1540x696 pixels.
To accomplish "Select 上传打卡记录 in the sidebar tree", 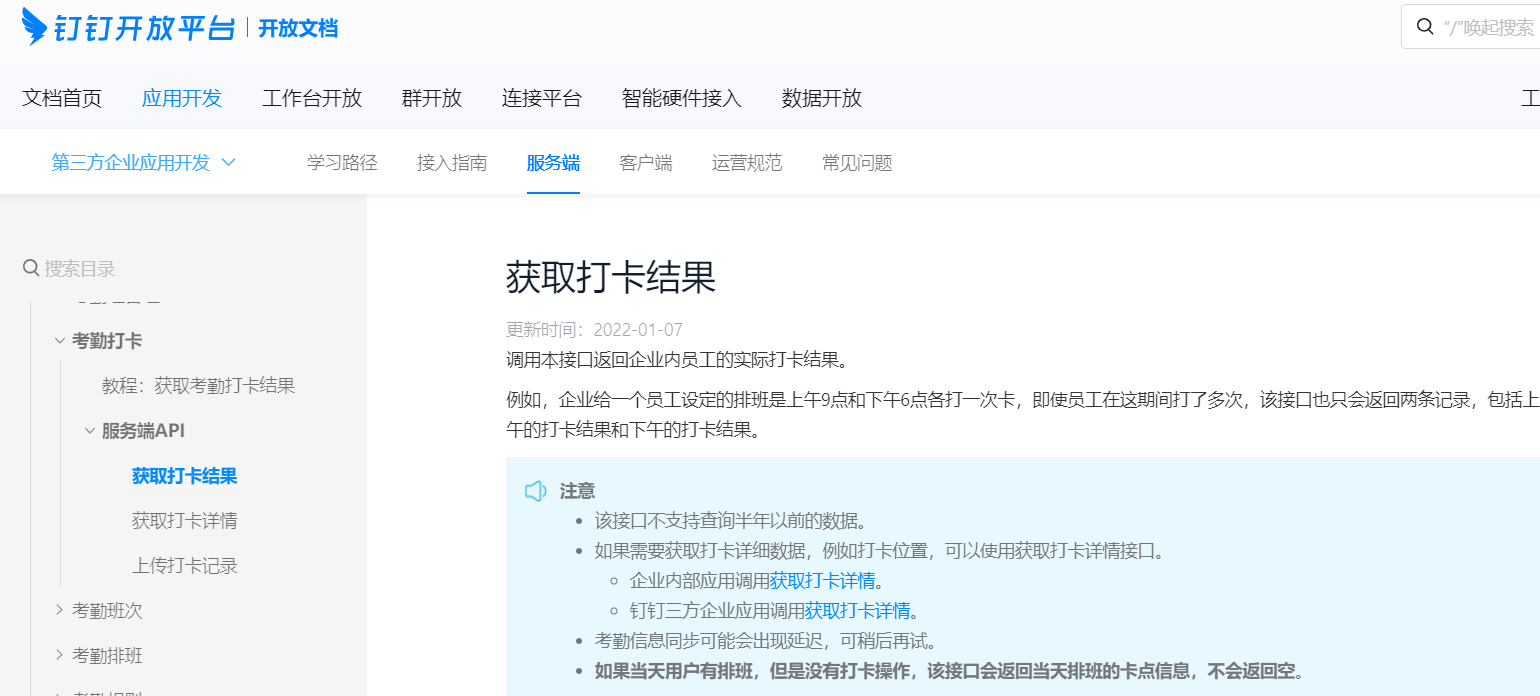I will [185, 566].
